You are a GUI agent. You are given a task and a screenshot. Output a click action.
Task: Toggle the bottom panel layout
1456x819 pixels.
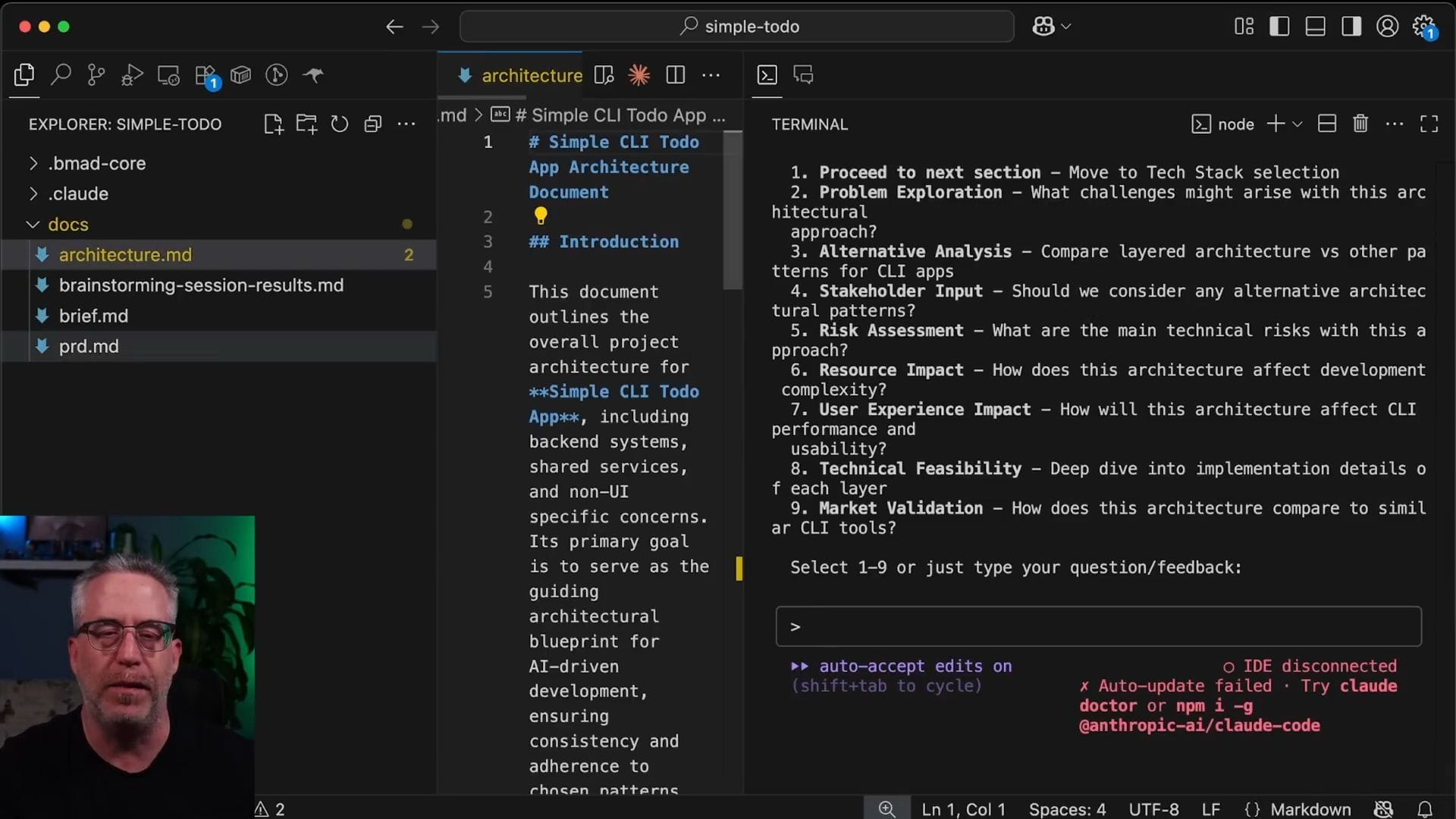point(1315,27)
